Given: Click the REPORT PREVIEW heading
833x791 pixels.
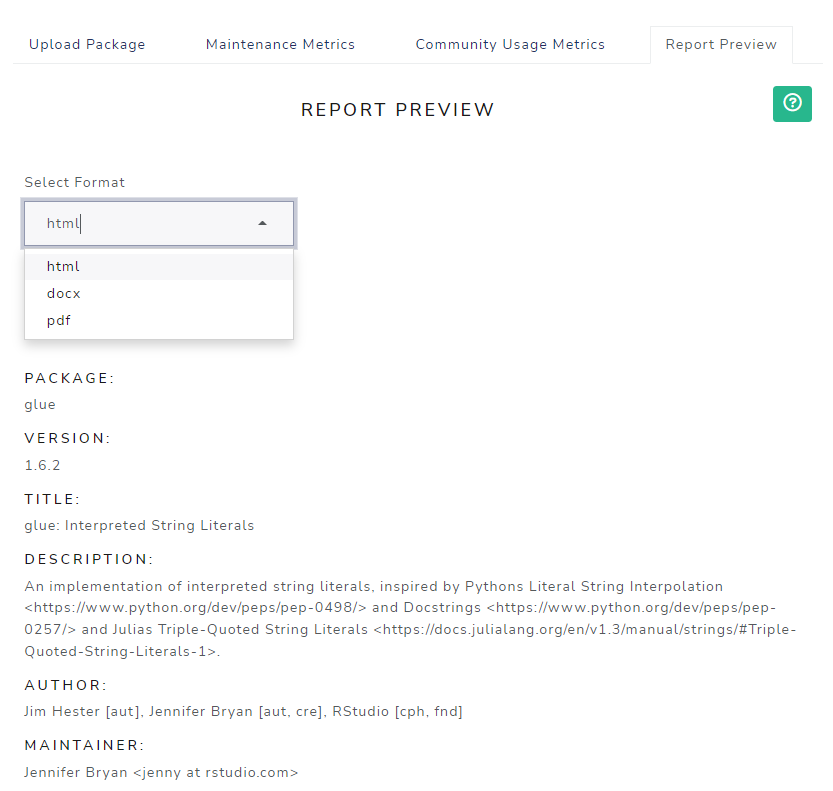Looking at the screenshot, I should pos(398,110).
